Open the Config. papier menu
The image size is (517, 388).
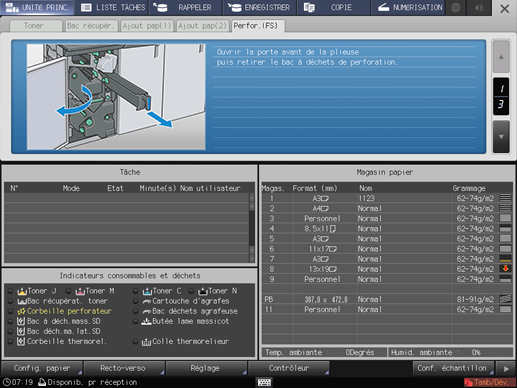coord(42,368)
